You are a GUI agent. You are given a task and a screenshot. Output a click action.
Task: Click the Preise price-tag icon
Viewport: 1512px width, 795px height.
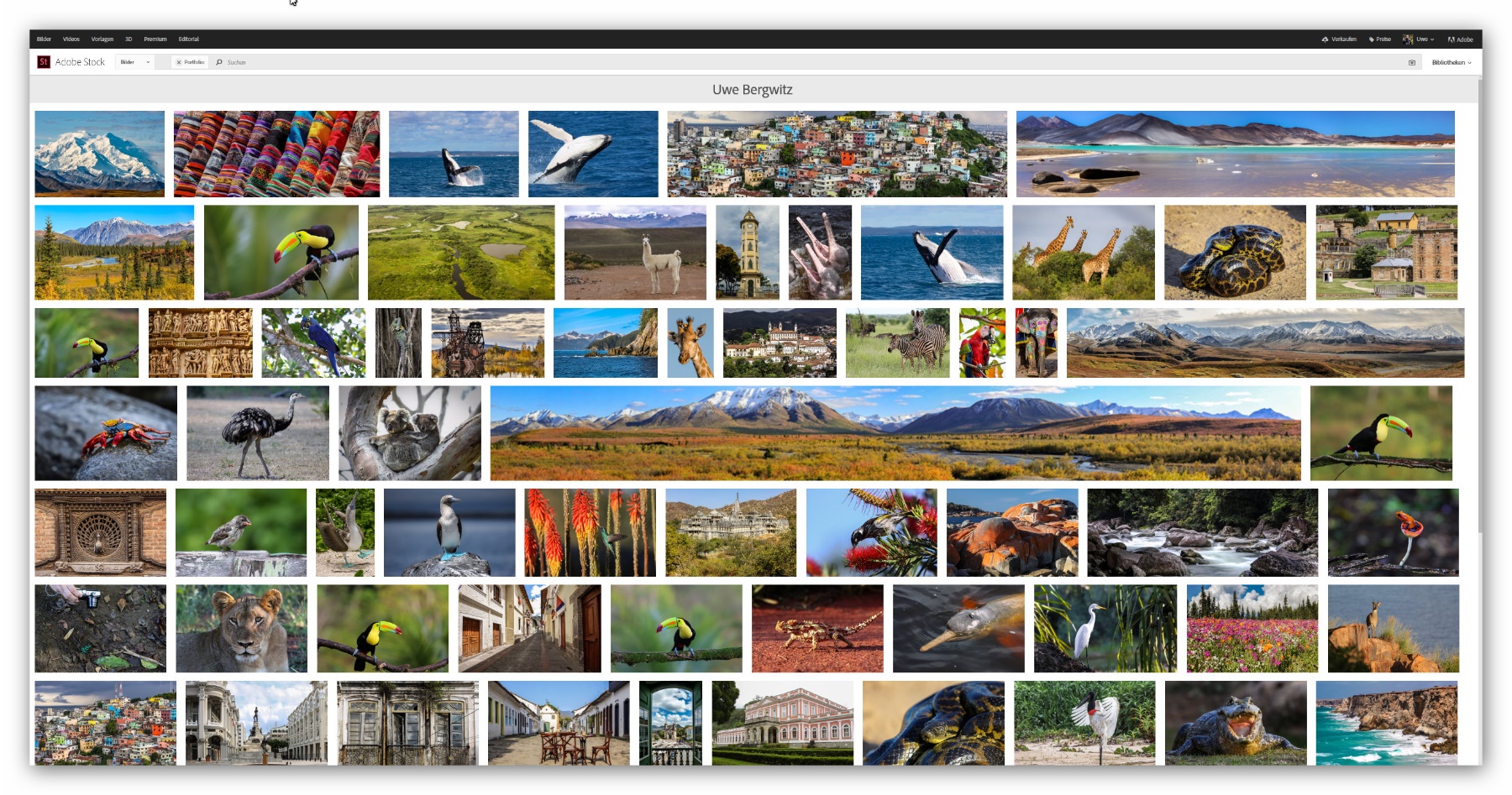1371,39
